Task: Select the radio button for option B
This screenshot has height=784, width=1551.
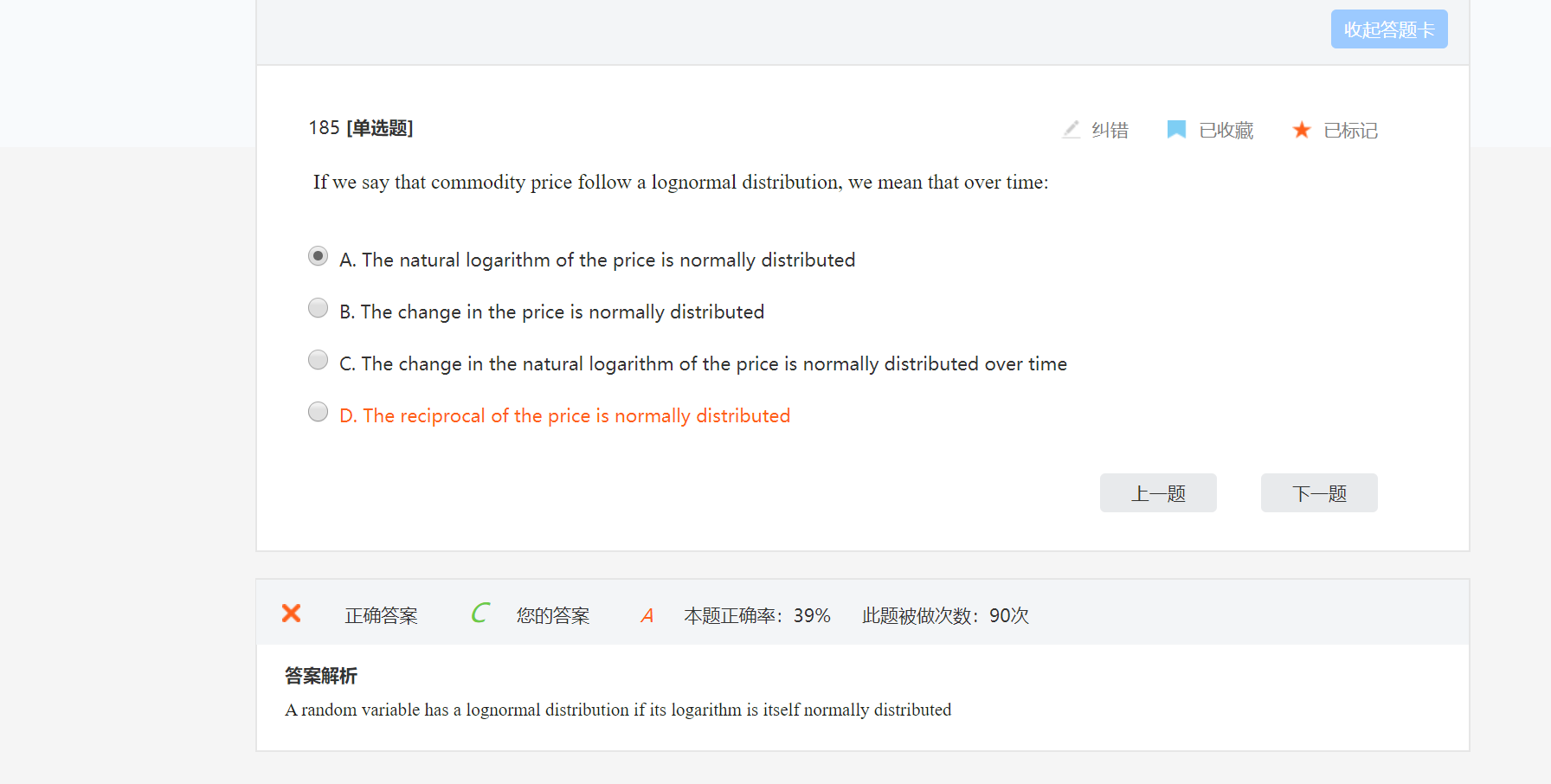Action: tap(319, 308)
